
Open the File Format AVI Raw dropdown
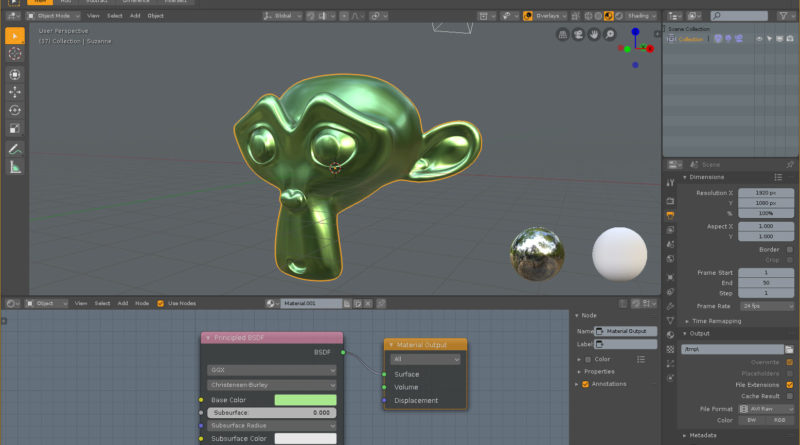pos(766,409)
